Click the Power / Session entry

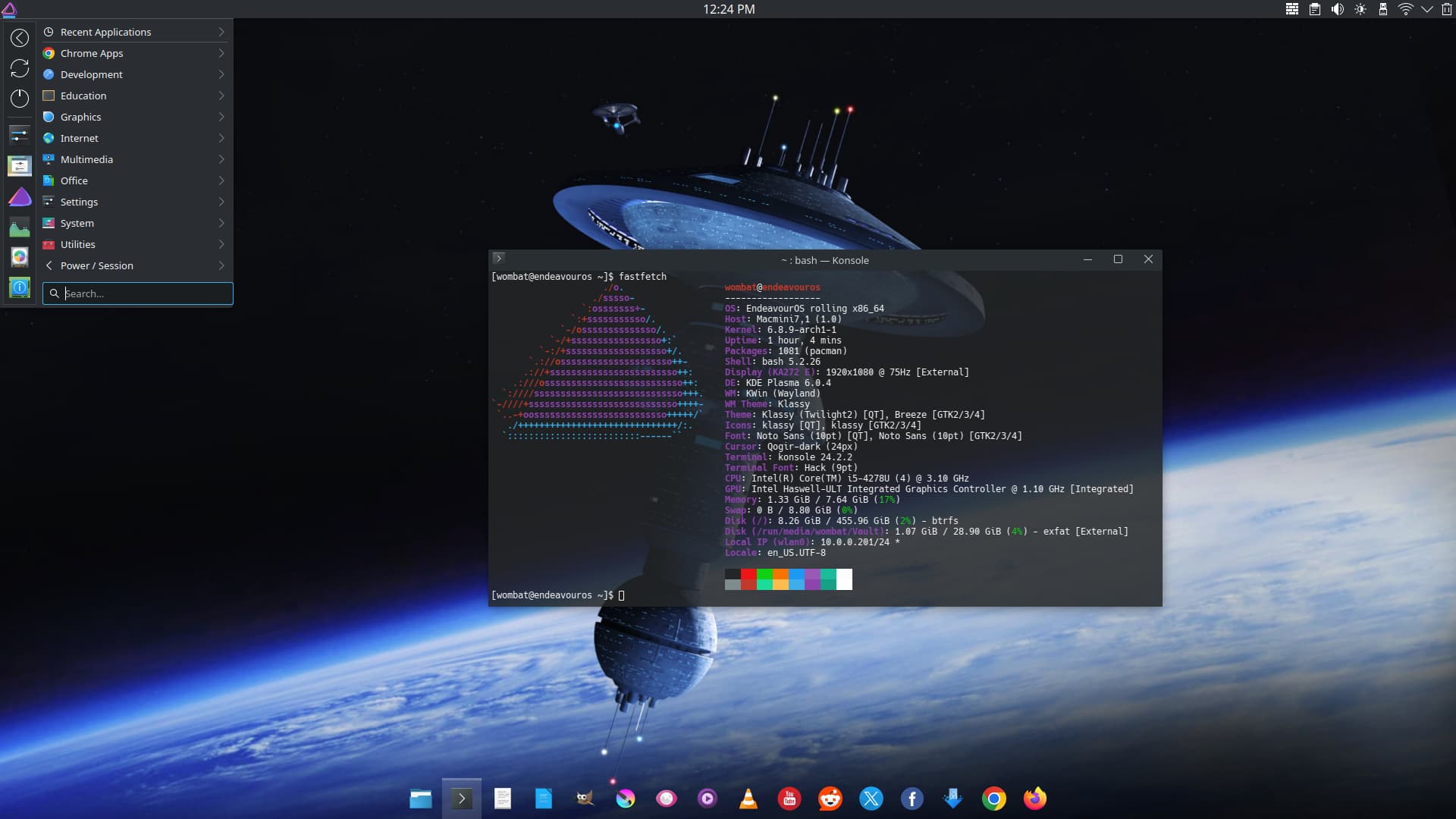click(96, 265)
